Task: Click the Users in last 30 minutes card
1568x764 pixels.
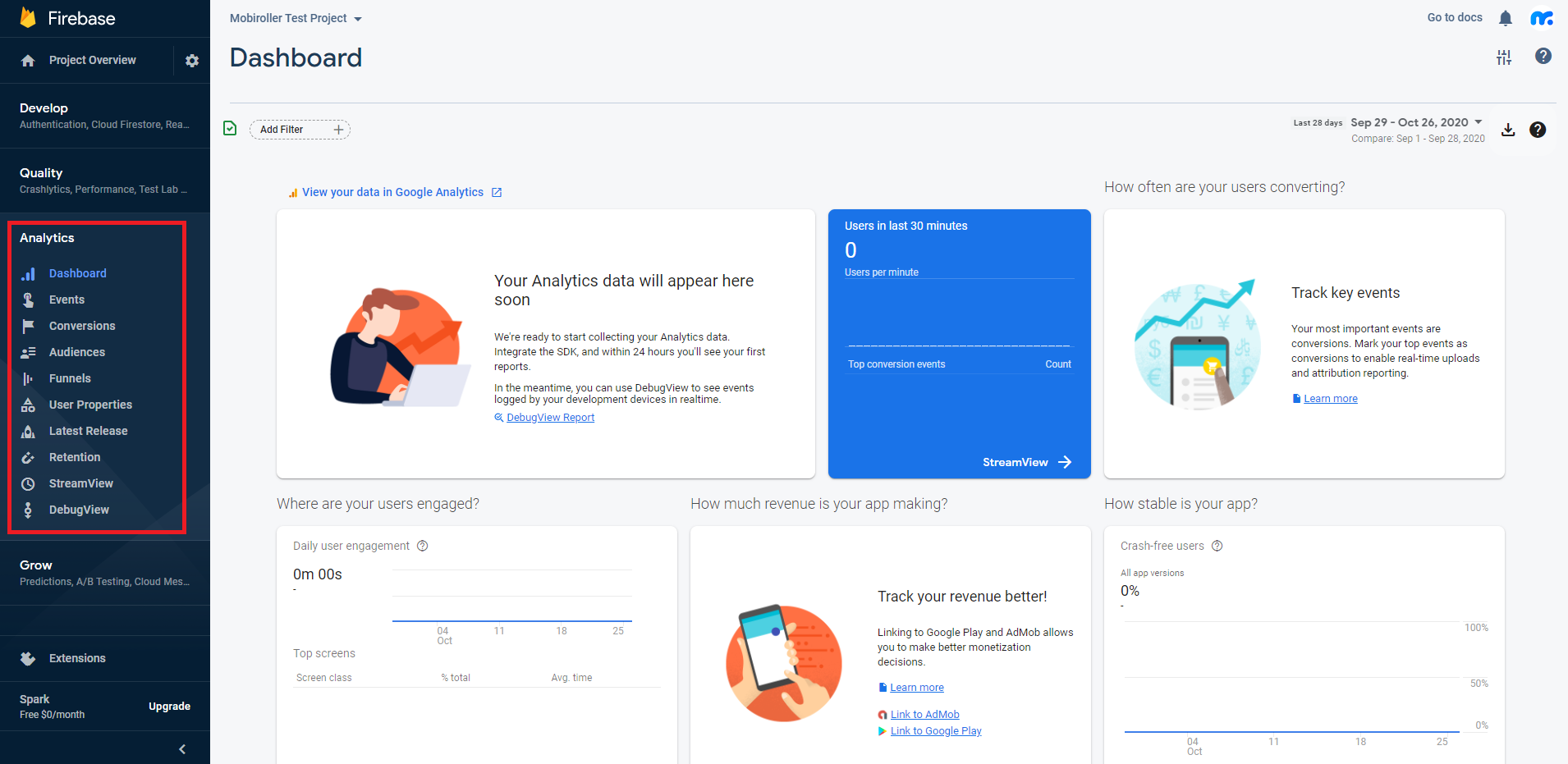Action: [960, 344]
